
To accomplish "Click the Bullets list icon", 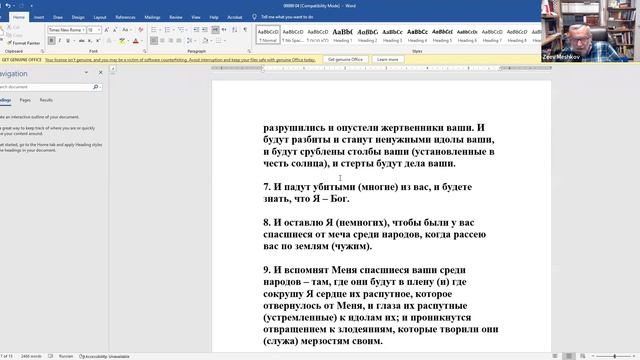I will pyautogui.click(x=153, y=30).
